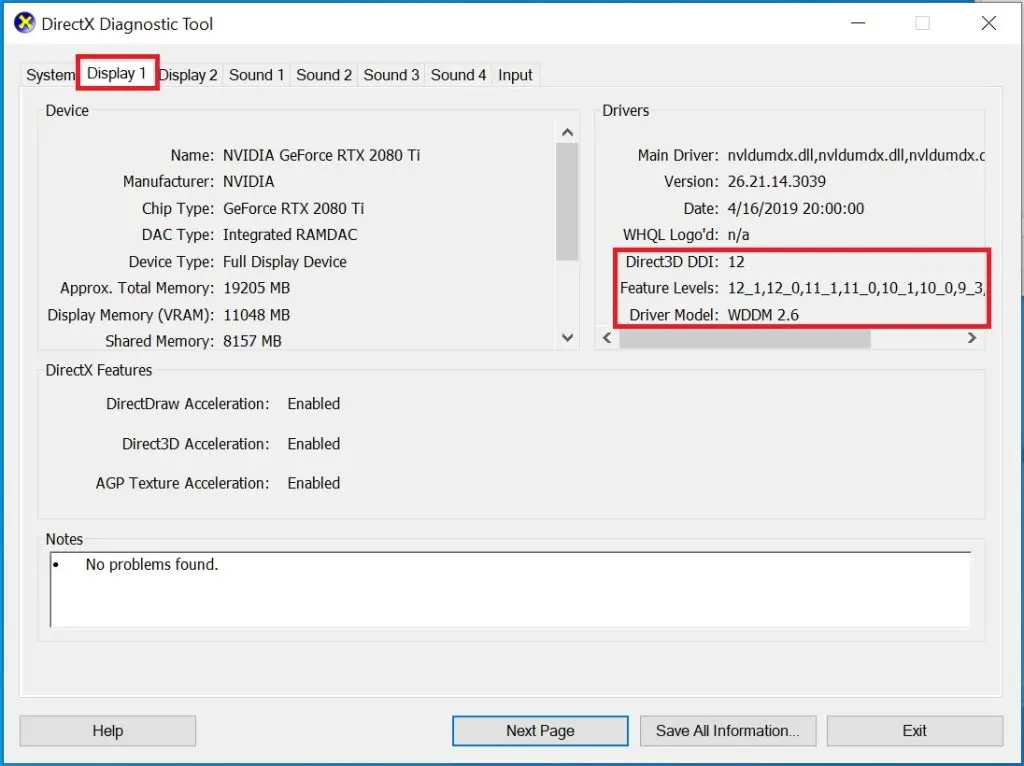Click the DirectX Diagnostic Tool title icon
This screenshot has height=766, width=1024.
coord(25,23)
